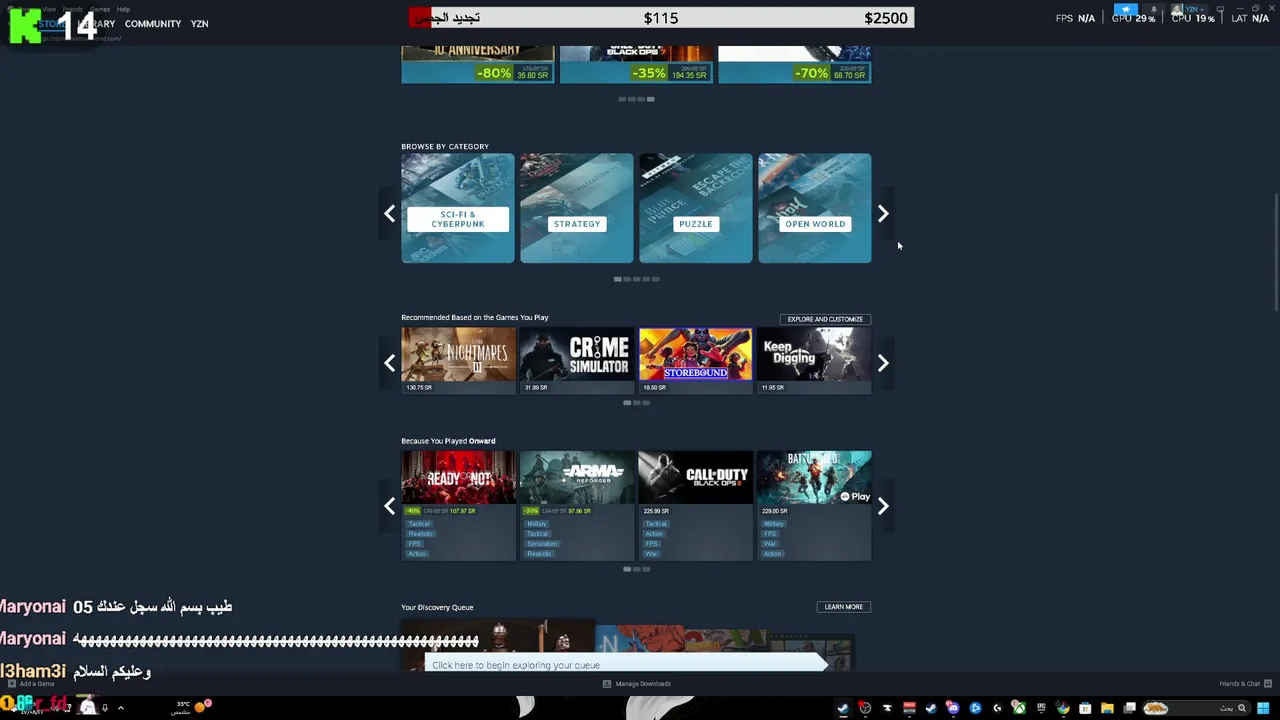Open the Steam Games menu
This screenshot has height=720, width=1280.
[100, 9]
